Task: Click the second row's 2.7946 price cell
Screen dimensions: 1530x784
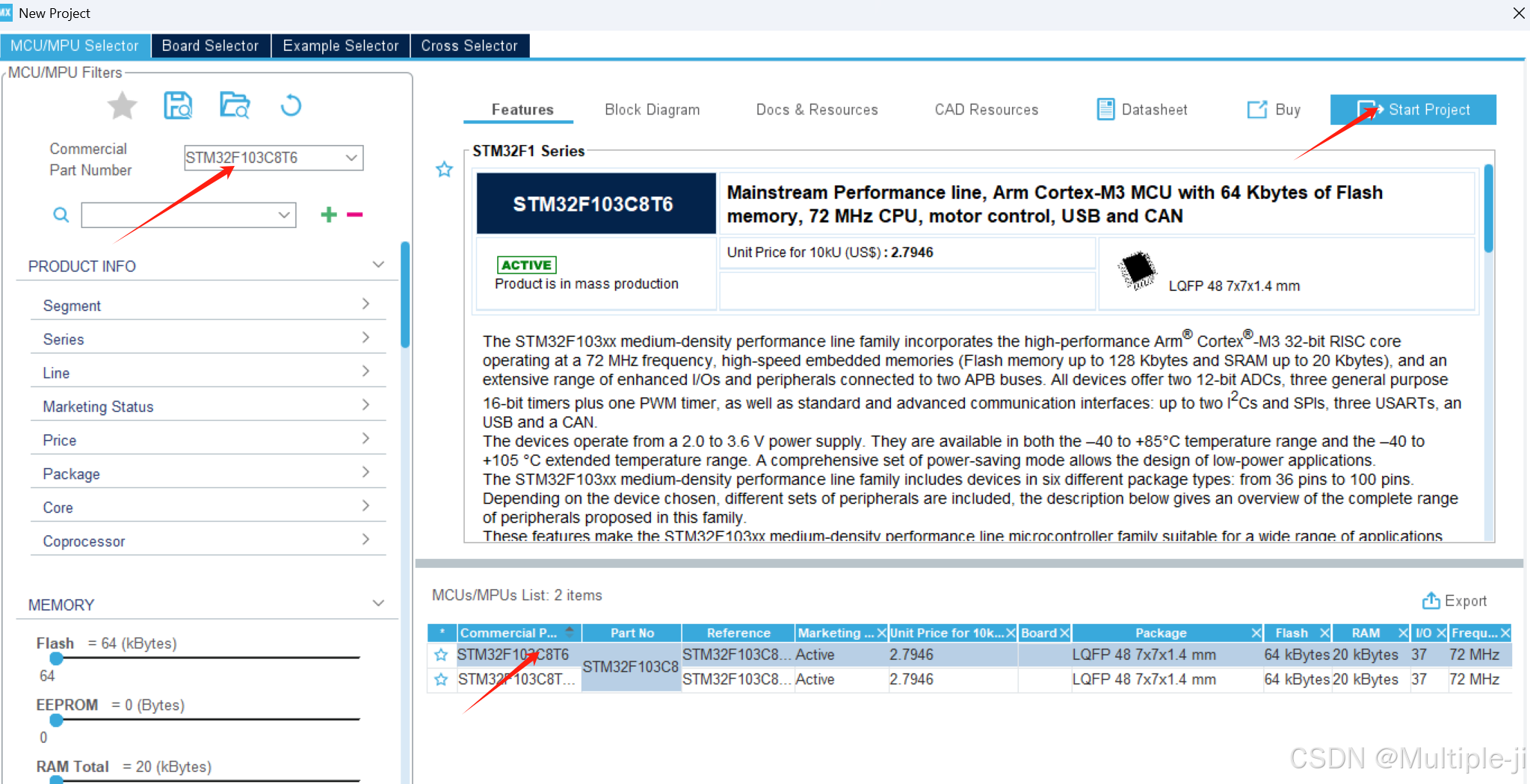Action: (x=953, y=679)
